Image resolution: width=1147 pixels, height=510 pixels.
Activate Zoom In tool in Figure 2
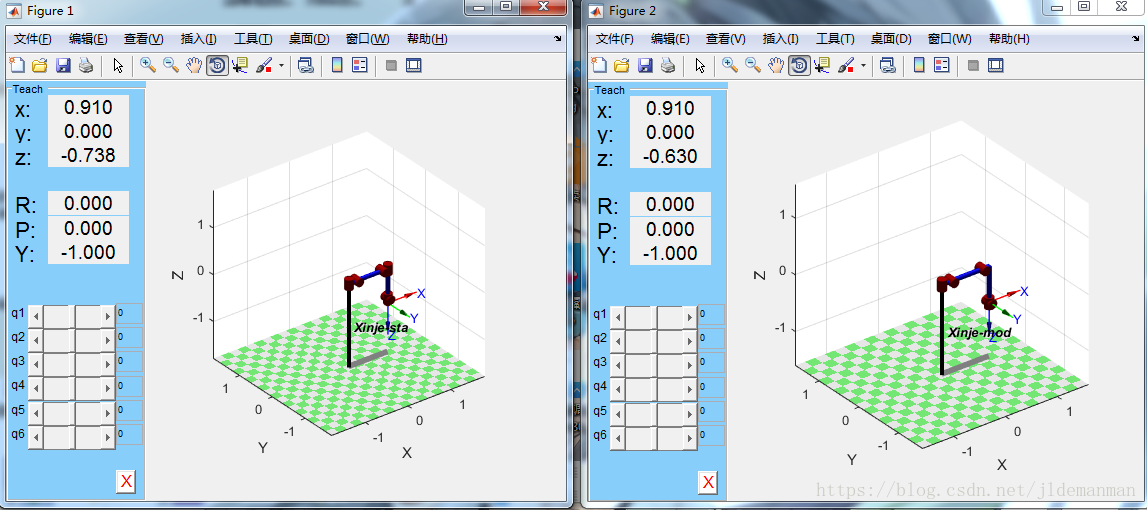click(x=730, y=66)
